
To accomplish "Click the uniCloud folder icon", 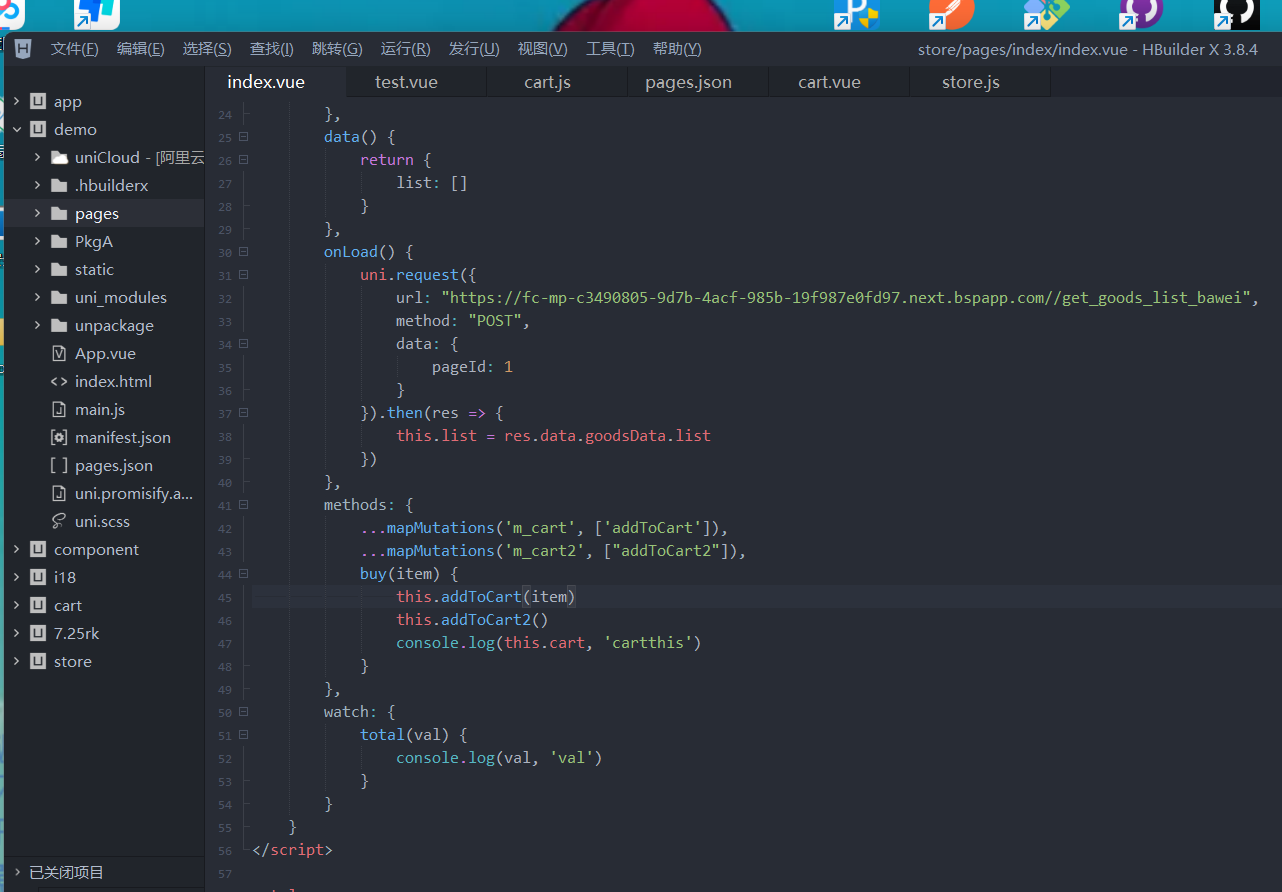I will tap(59, 157).
